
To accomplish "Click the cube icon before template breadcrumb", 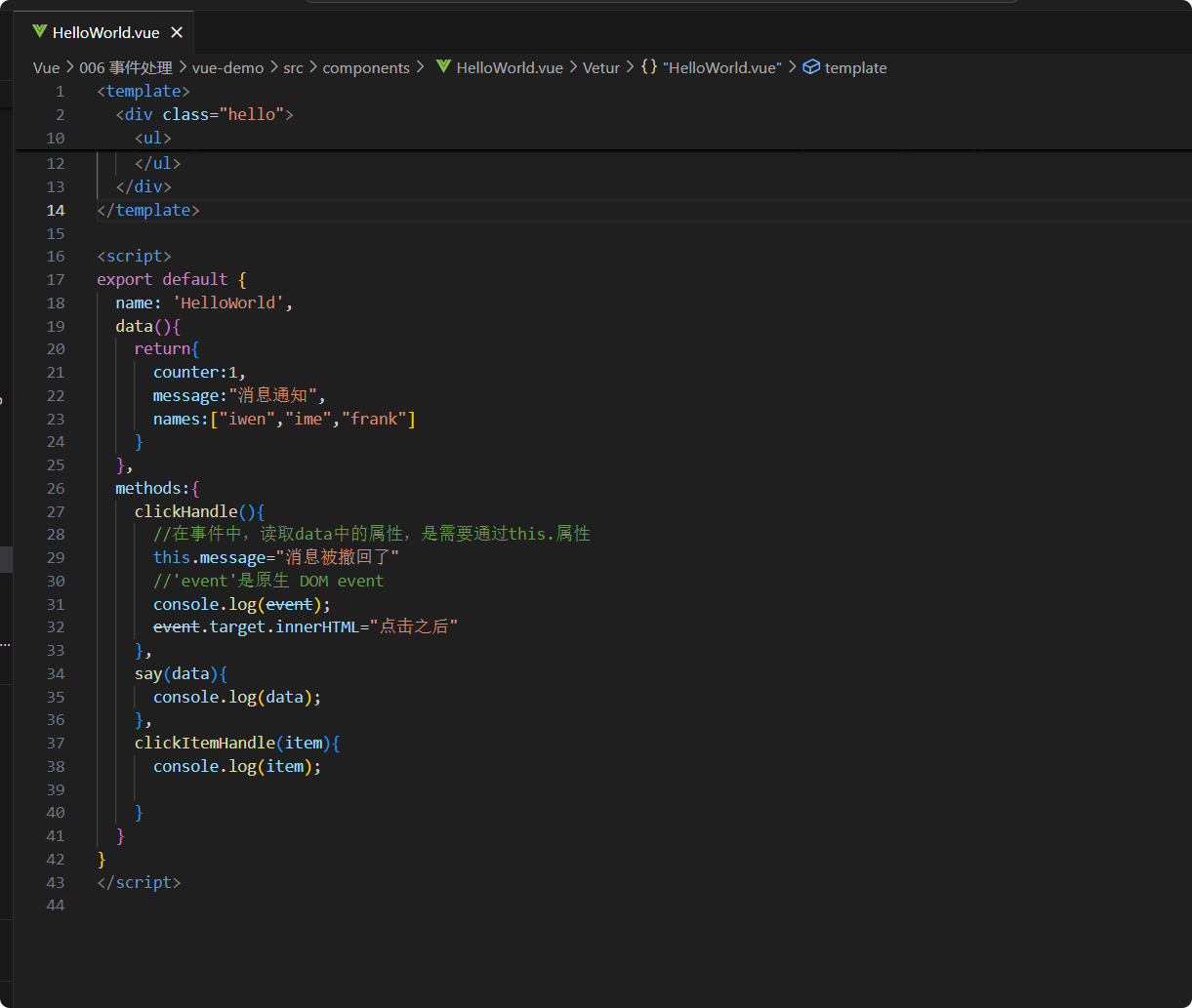I will pyautogui.click(x=811, y=67).
